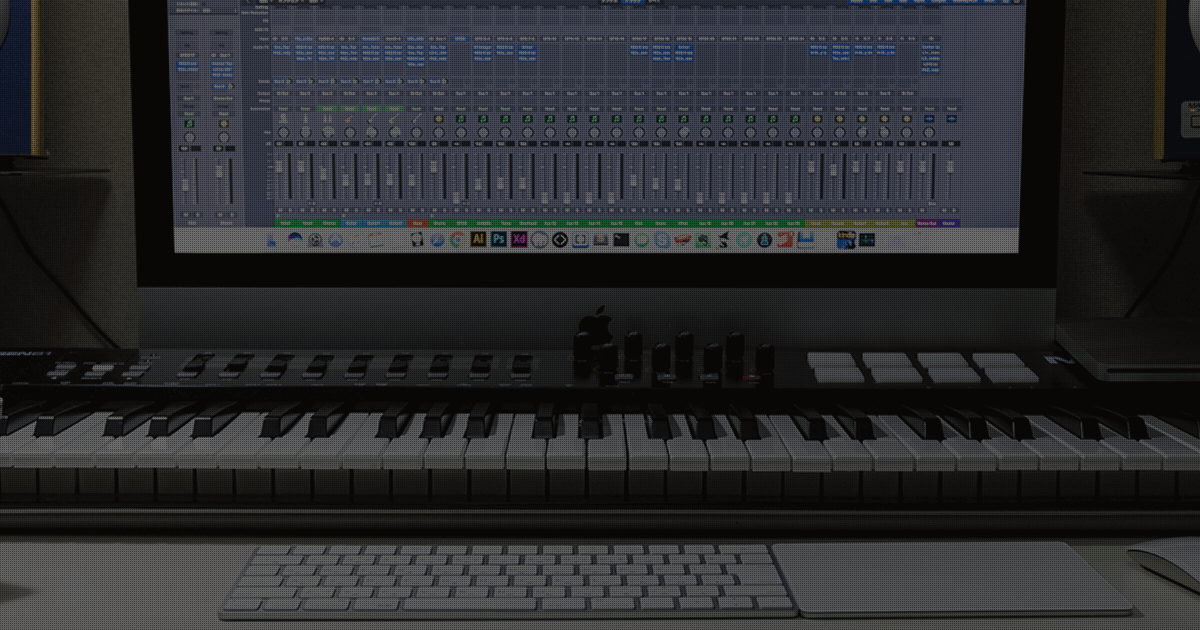Open Safari from the Dock
The height and width of the screenshot is (630, 1200).
(x=437, y=240)
